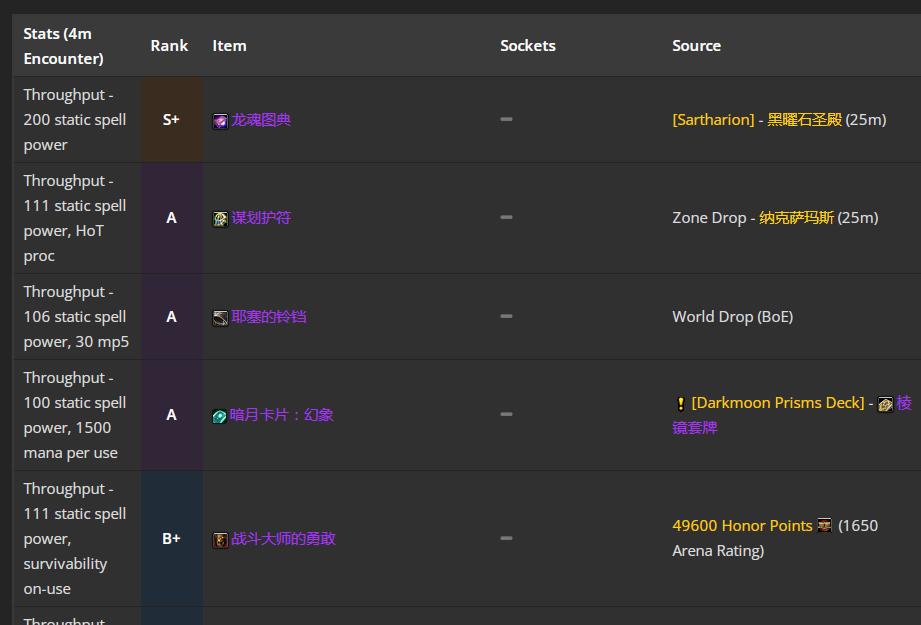
Task: Open the 谋划护符 item link
Action: click(x=261, y=218)
